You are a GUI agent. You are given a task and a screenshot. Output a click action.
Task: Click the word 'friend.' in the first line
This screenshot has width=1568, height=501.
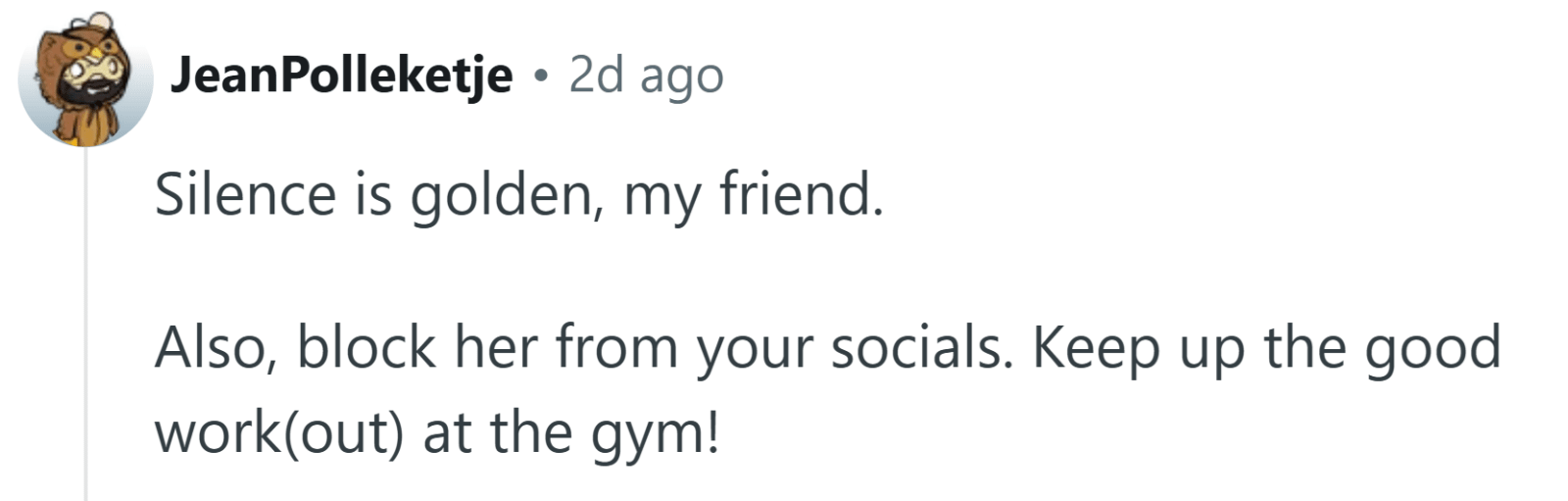tap(802, 194)
